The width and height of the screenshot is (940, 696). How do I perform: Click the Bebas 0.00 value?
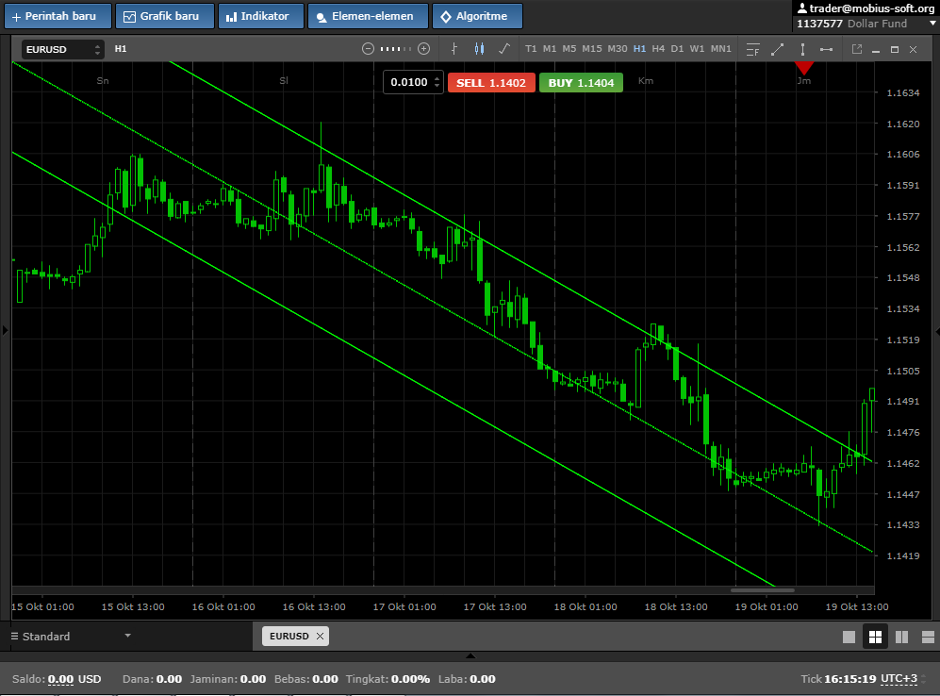coord(325,679)
